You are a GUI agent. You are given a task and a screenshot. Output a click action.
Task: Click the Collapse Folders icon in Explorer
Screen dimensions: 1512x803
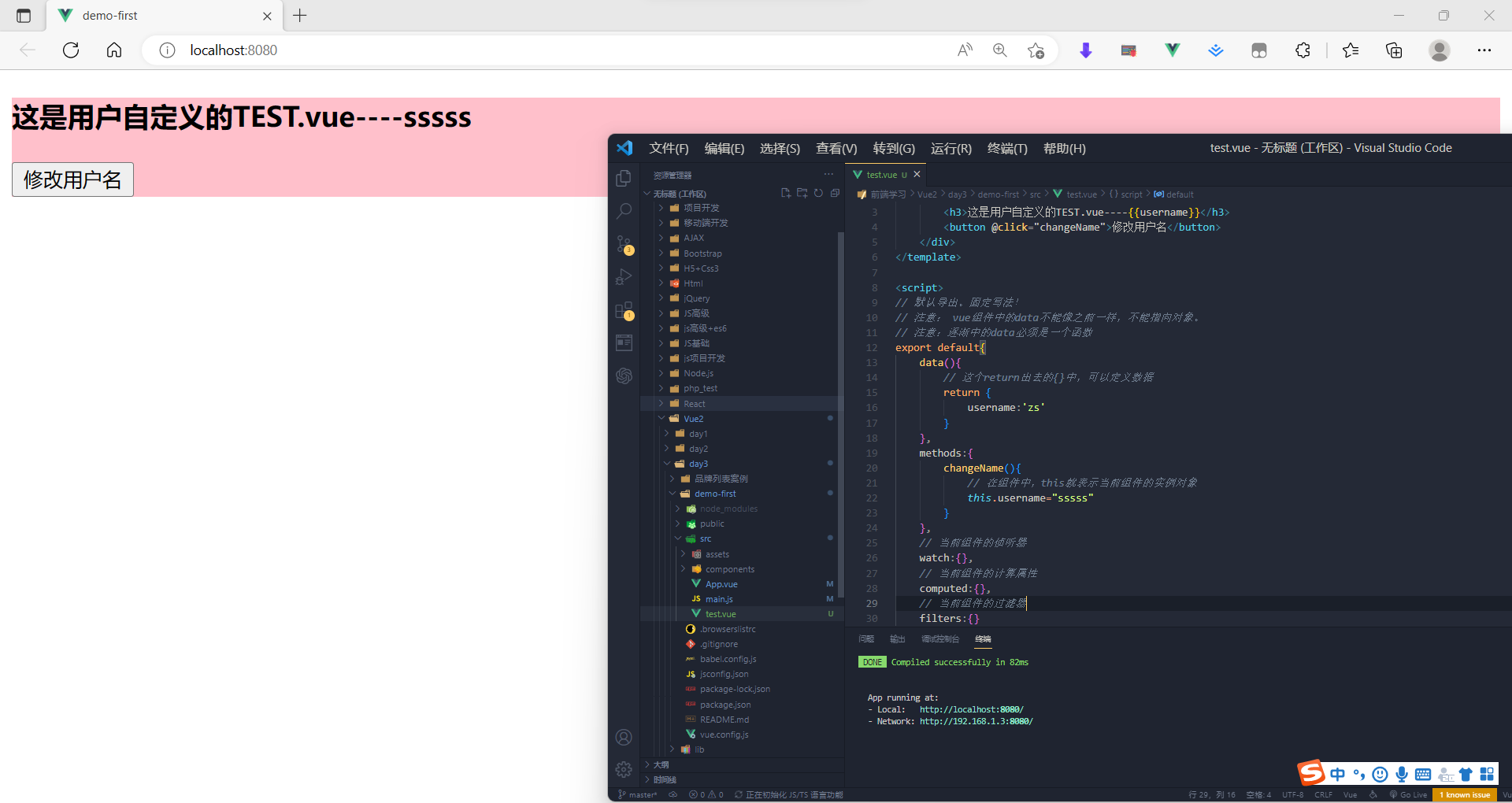836,193
